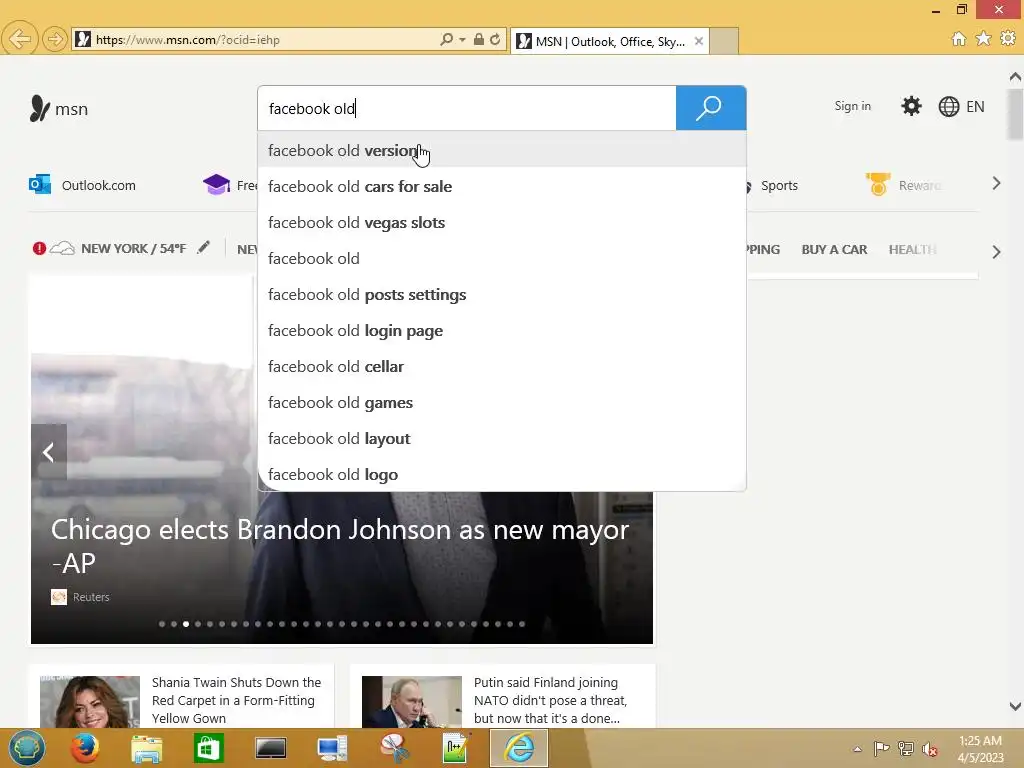This screenshot has height=768, width=1024.
Task: Open the Shania Twain article thumbnail
Action: click(90, 701)
